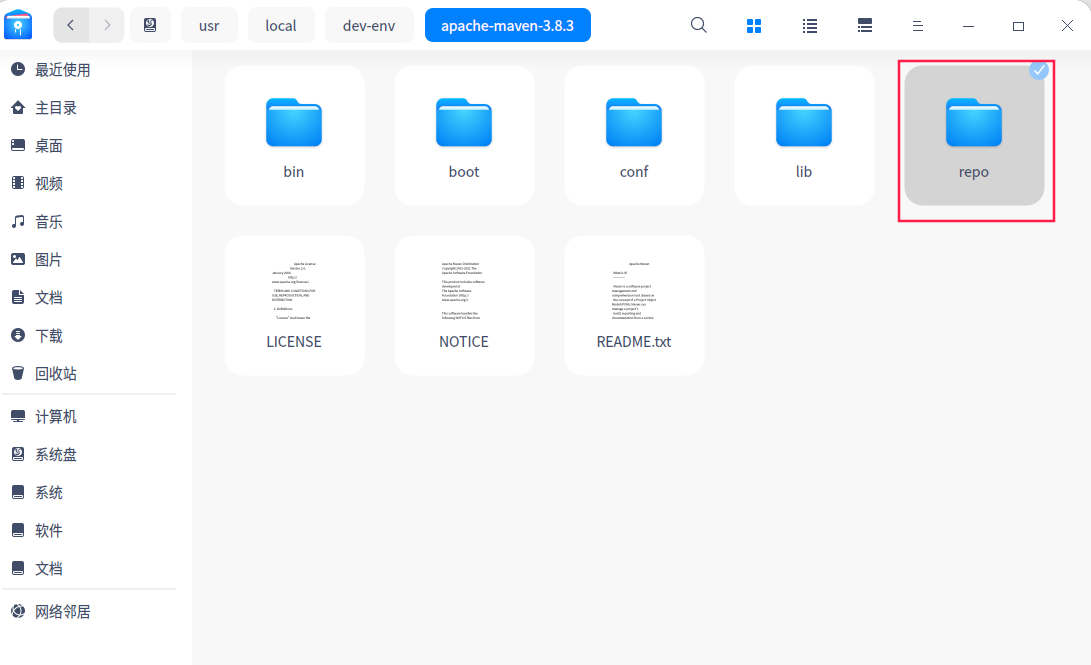Open the lib folder

pyautogui.click(x=803, y=135)
